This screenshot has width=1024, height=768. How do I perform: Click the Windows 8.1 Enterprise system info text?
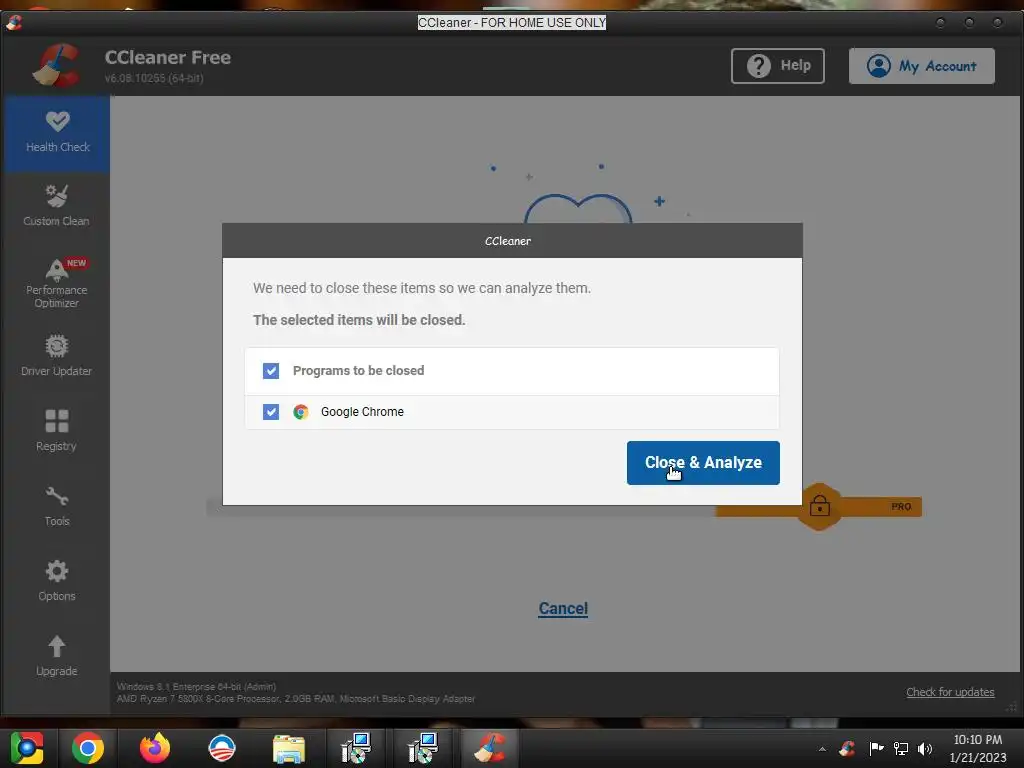coord(196,686)
